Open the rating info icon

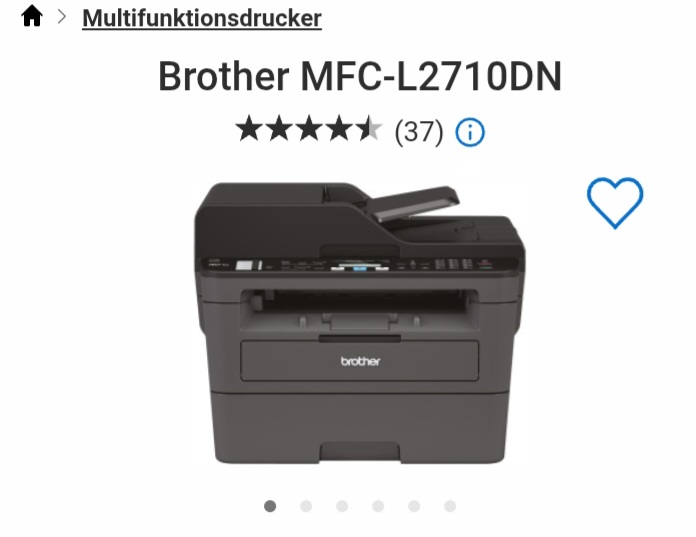click(x=470, y=132)
